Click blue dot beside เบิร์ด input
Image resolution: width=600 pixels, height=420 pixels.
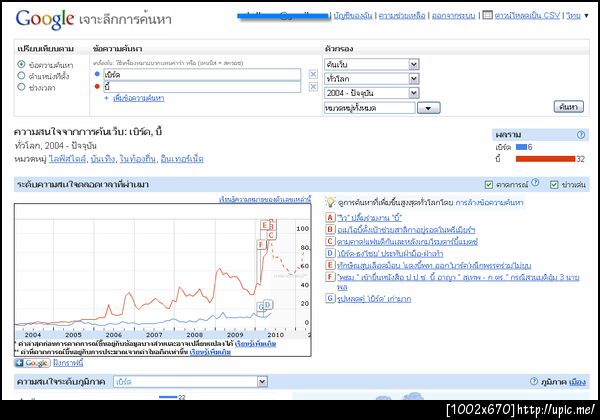pos(97,74)
